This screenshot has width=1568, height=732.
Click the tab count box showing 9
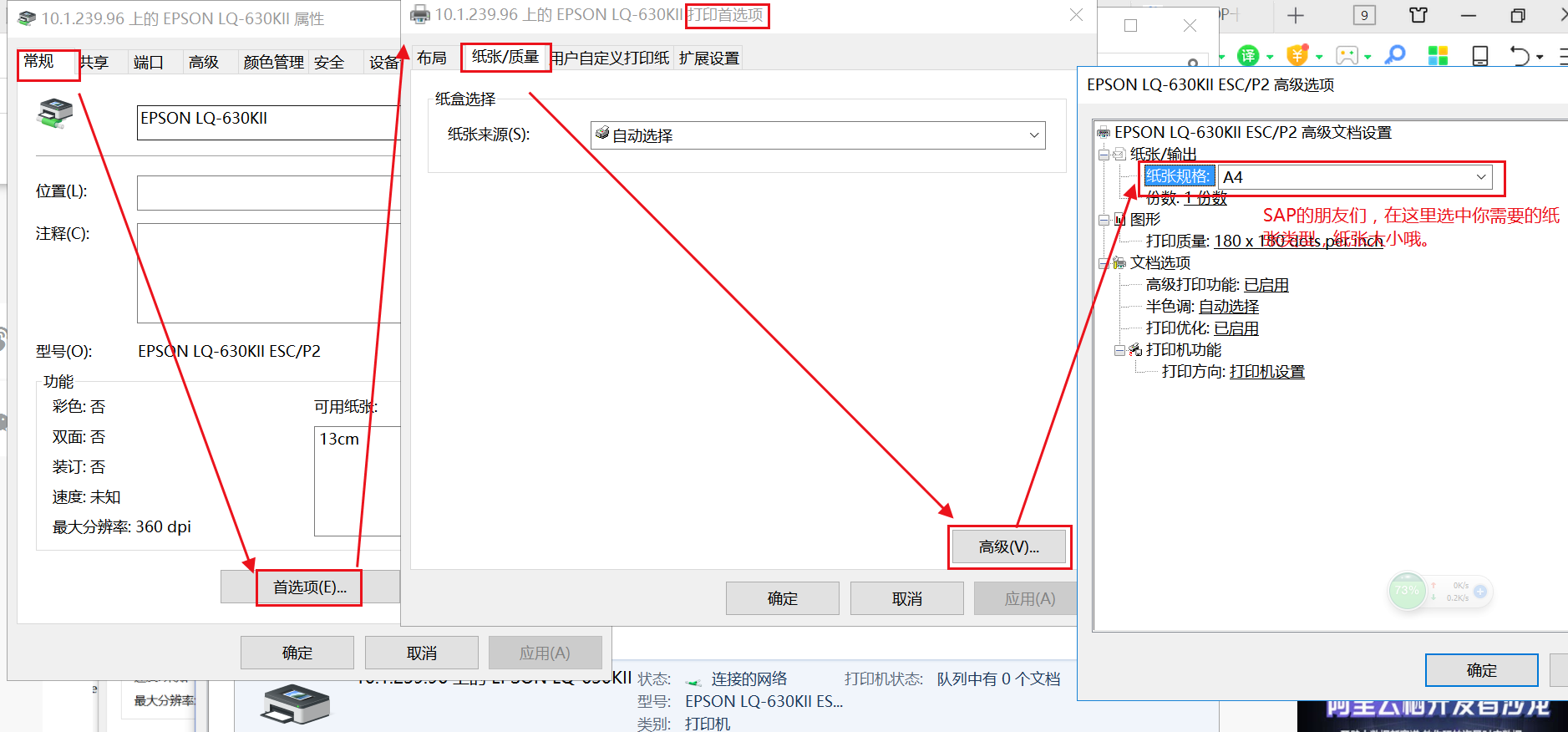(x=1364, y=15)
